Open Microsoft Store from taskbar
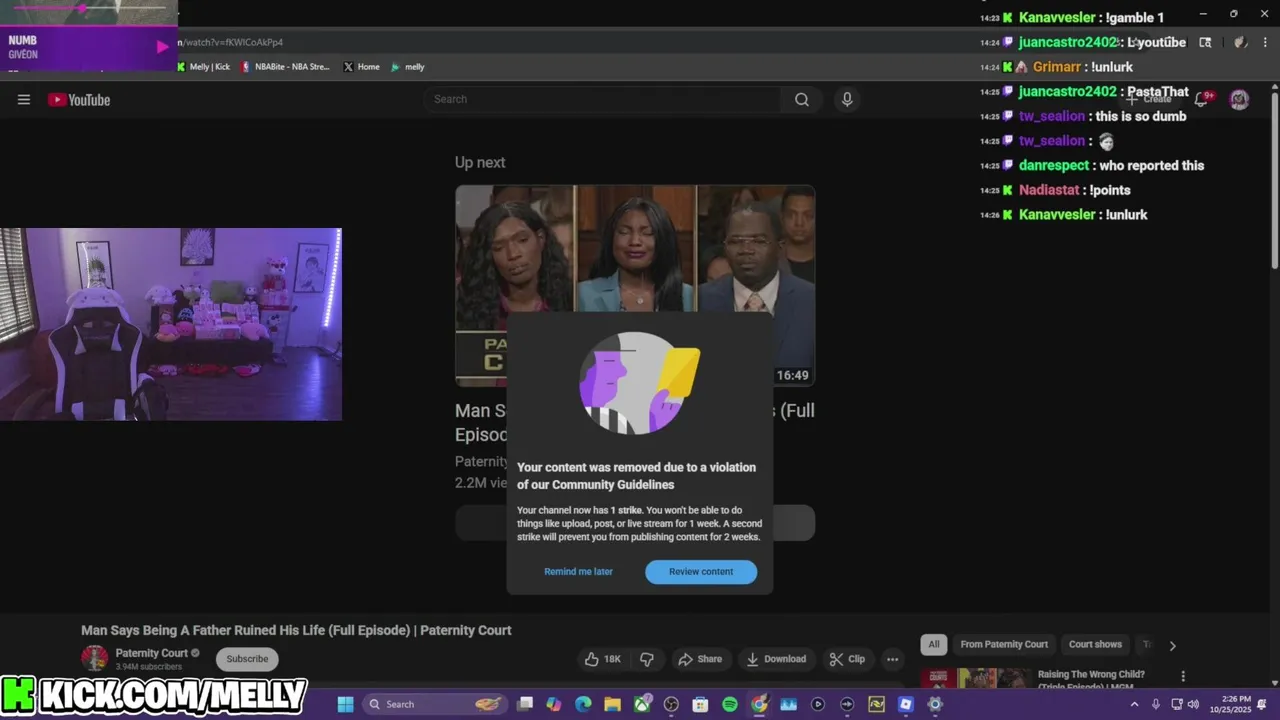This screenshot has width=1280, height=720. point(700,704)
